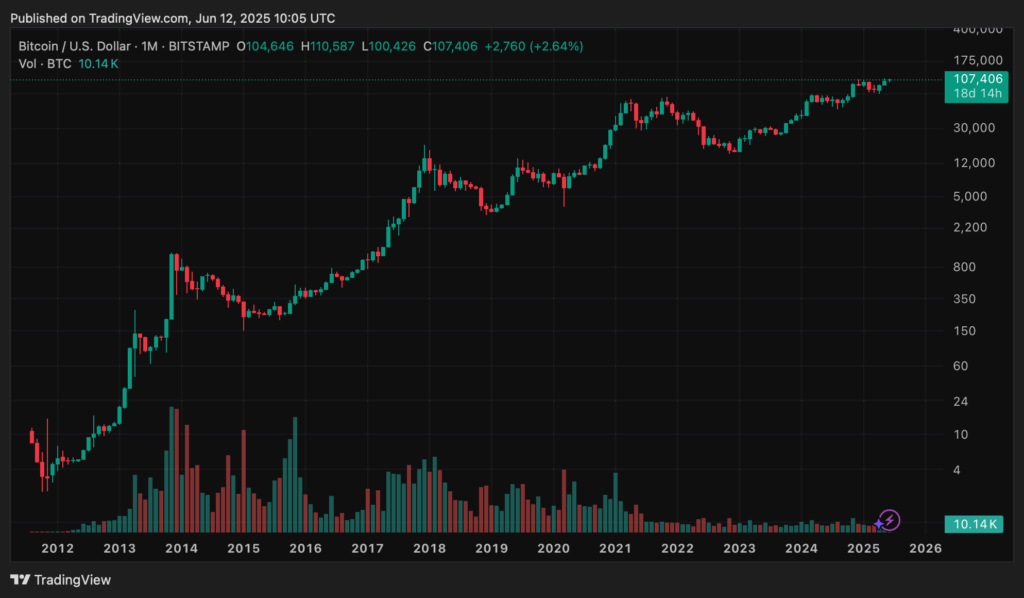Click the 2013 year axis label

pos(120,548)
